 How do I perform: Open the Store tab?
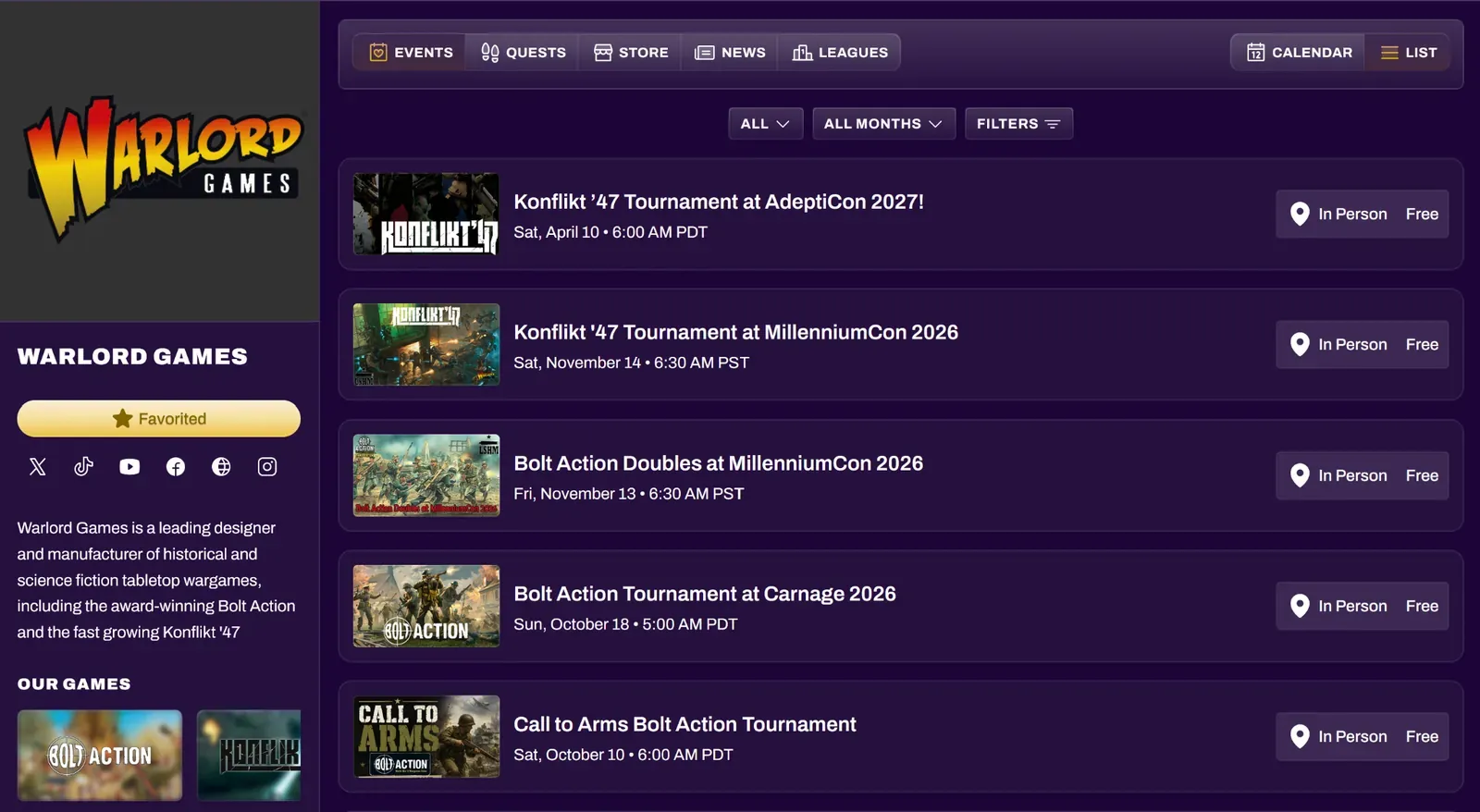pyautogui.click(x=631, y=53)
